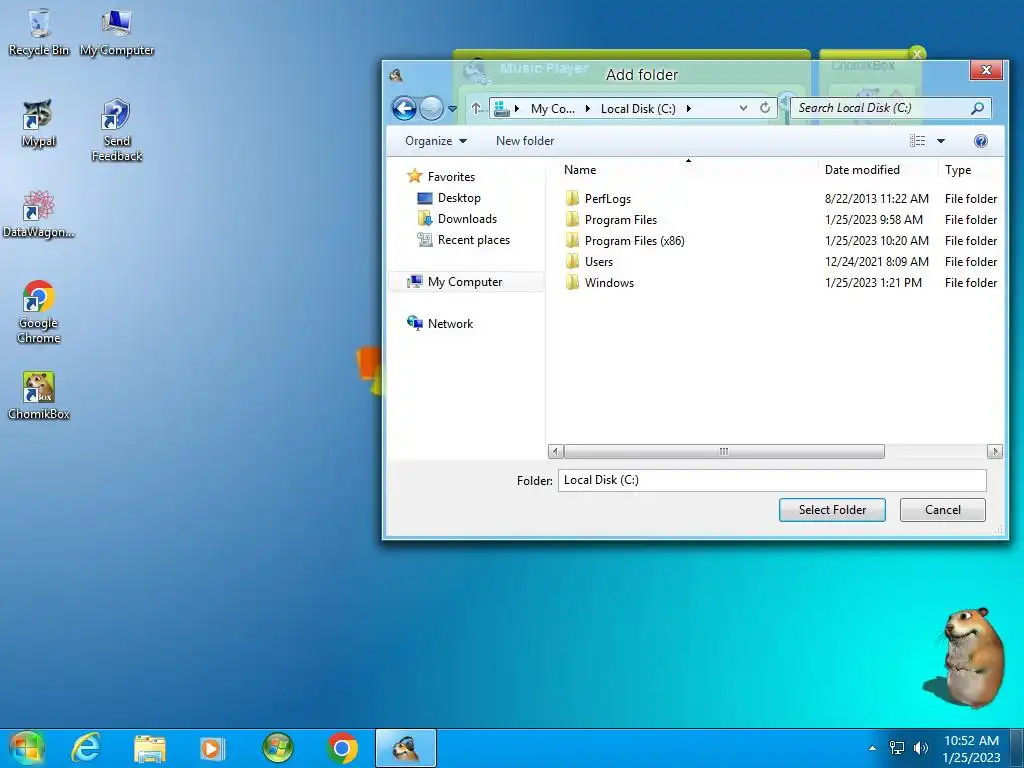Expand the root breadcrumb arrow

(517, 108)
